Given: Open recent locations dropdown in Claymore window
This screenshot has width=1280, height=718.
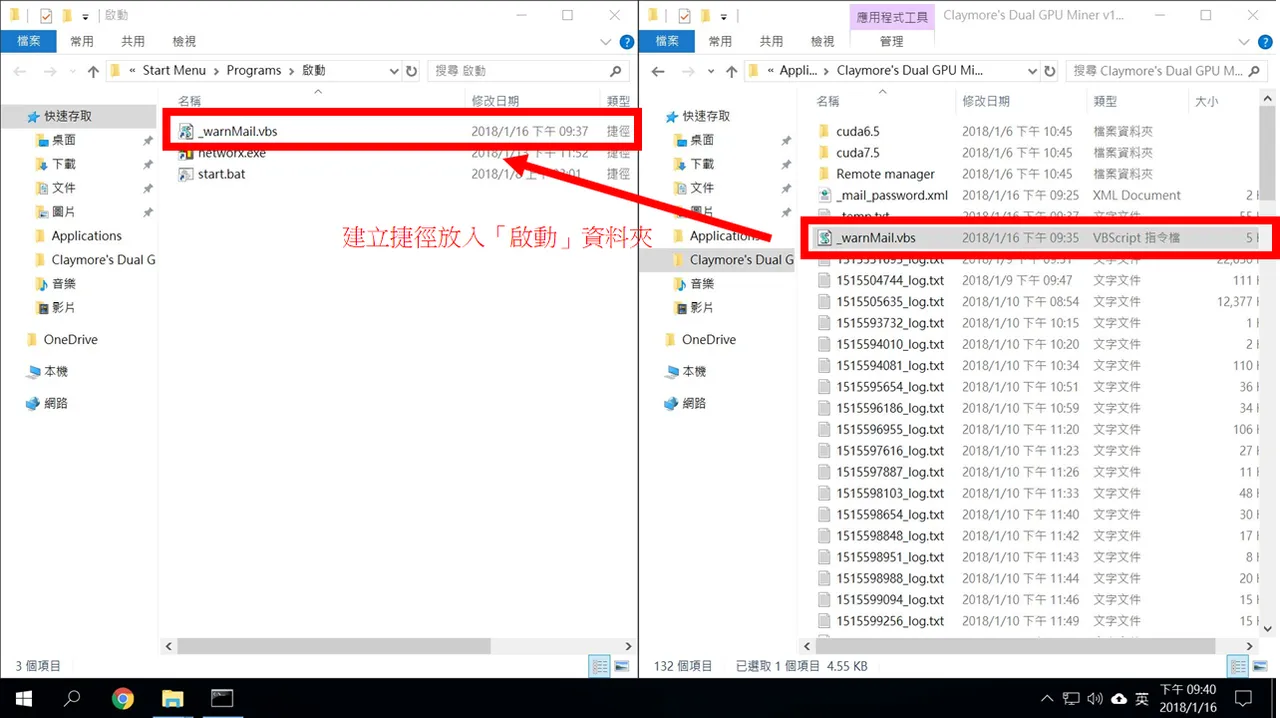Looking at the screenshot, I should [711, 71].
